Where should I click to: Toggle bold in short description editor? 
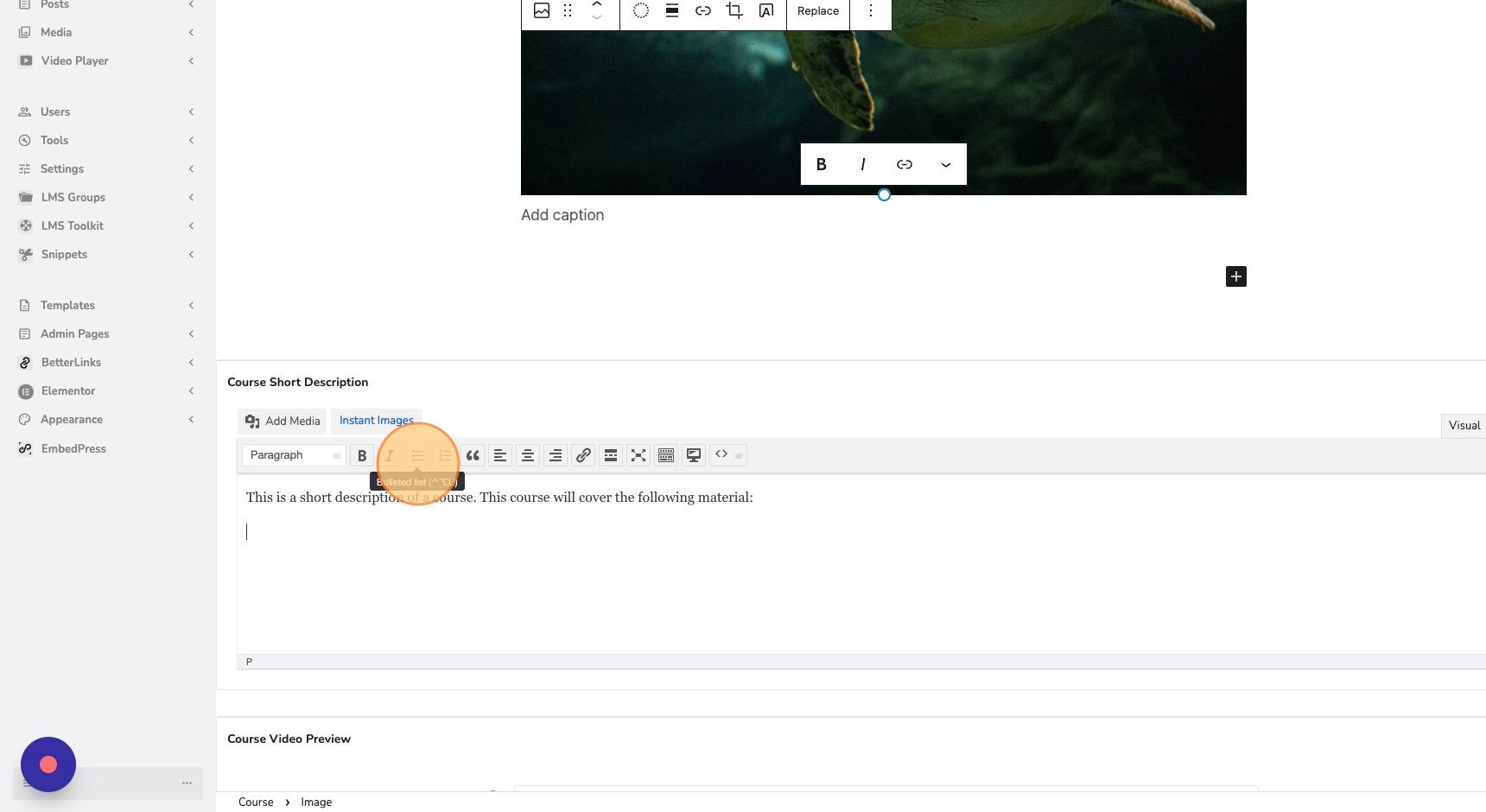[x=362, y=455]
